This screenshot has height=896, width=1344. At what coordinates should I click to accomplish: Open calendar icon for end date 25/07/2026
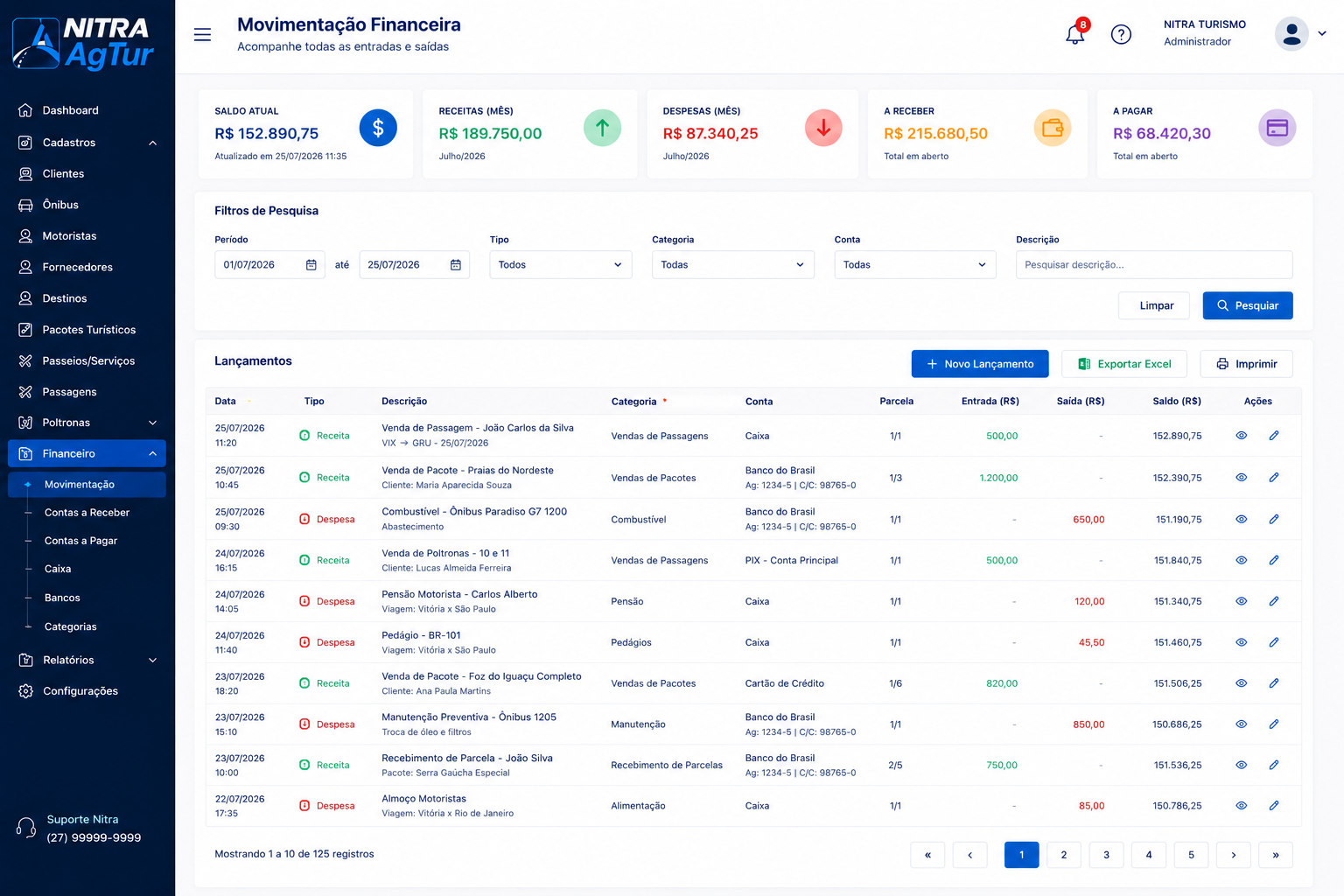456,265
